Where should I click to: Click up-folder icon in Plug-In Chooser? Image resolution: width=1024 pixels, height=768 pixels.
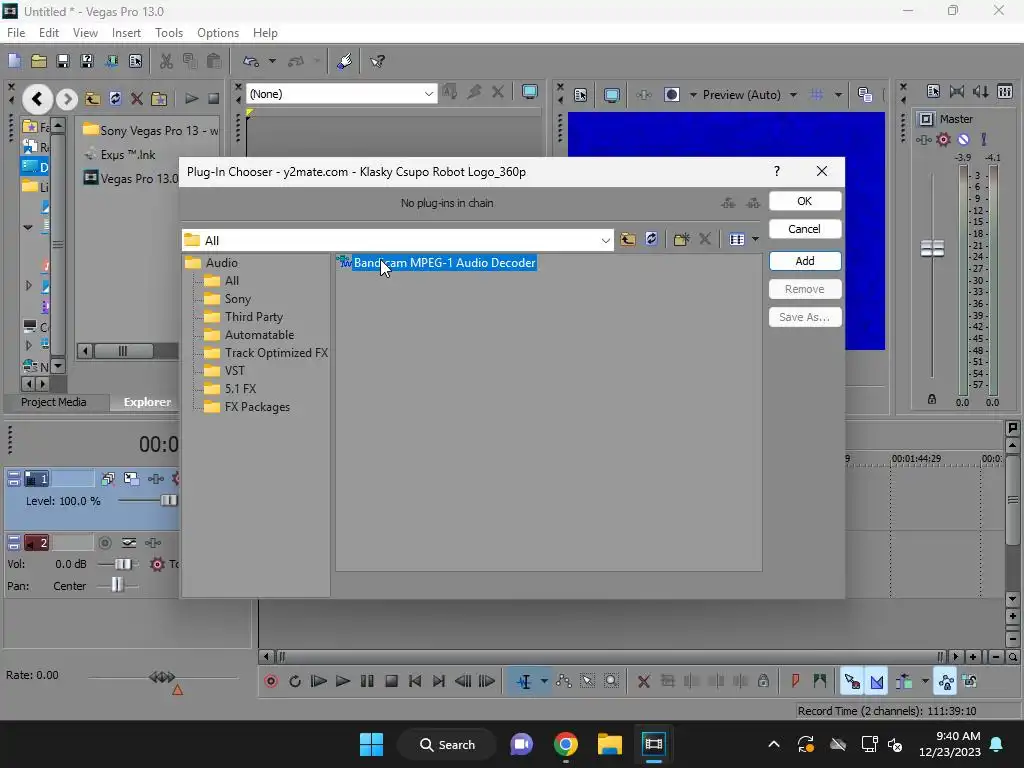[x=628, y=239]
